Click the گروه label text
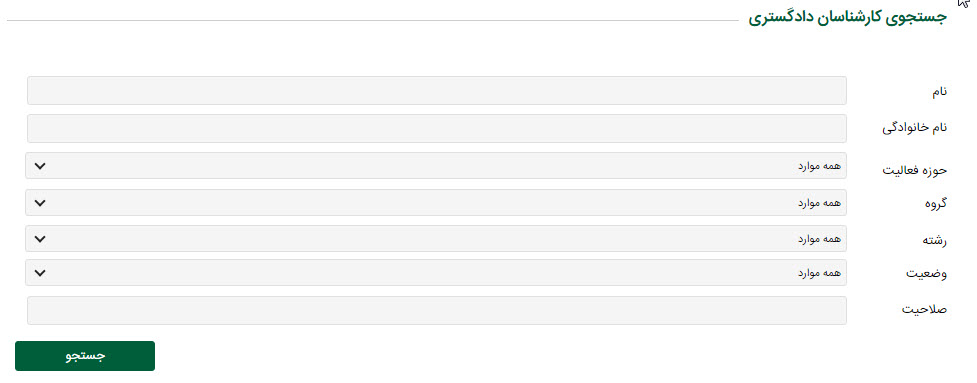The width and height of the screenshot is (977, 383). (935, 204)
